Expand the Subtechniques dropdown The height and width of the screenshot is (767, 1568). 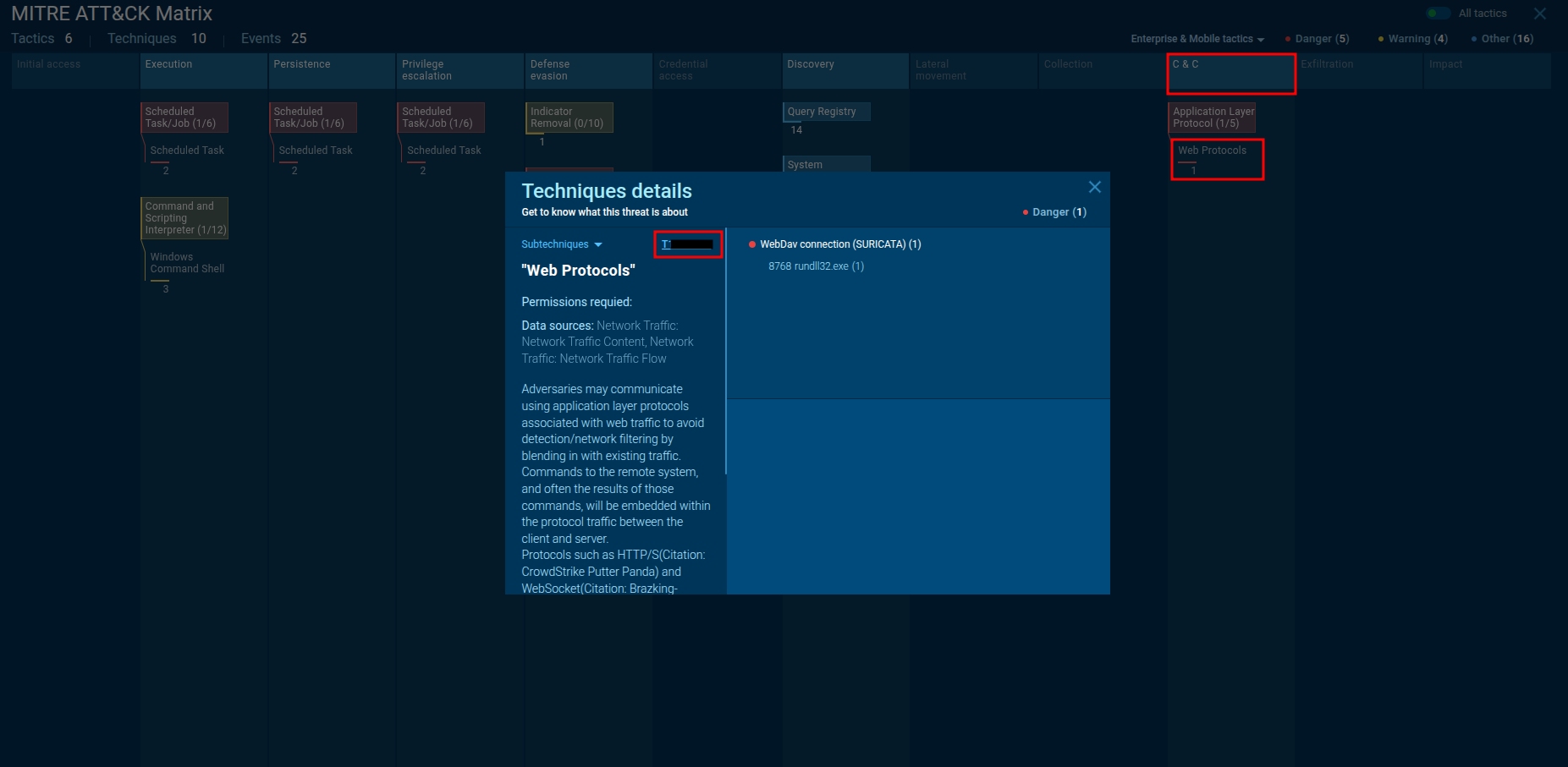(x=561, y=244)
